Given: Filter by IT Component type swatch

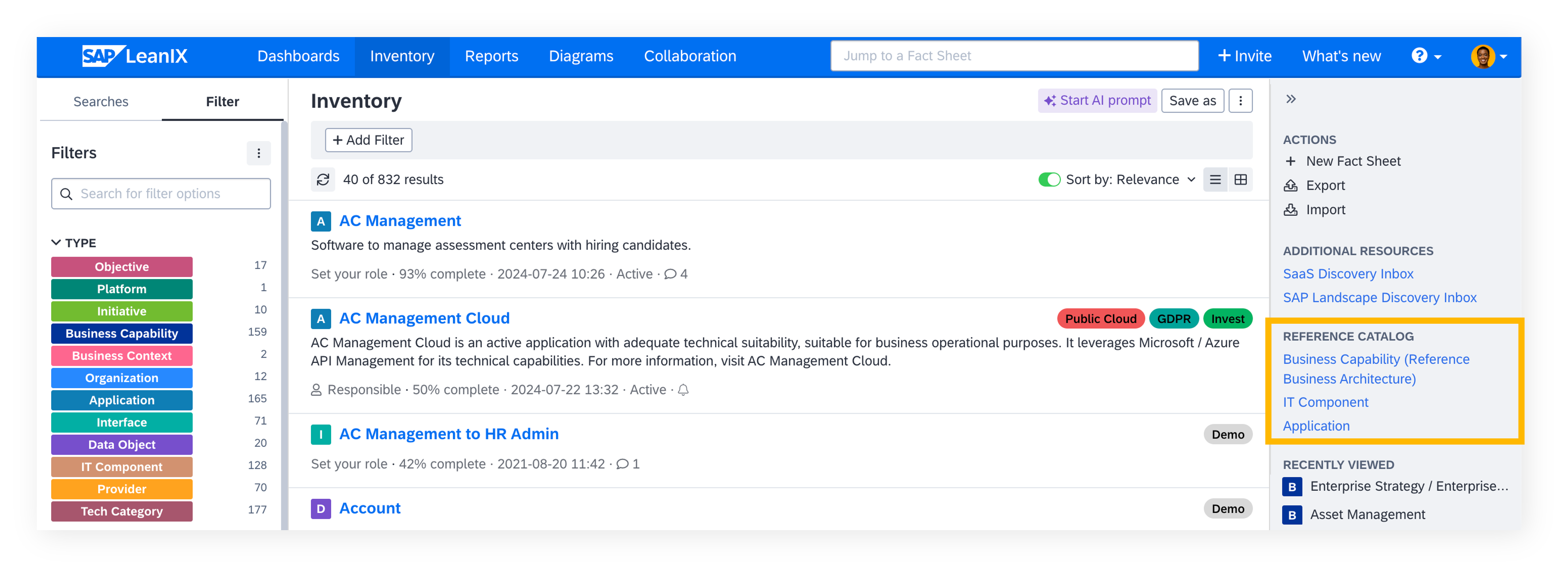Looking at the screenshot, I should [x=122, y=467].
